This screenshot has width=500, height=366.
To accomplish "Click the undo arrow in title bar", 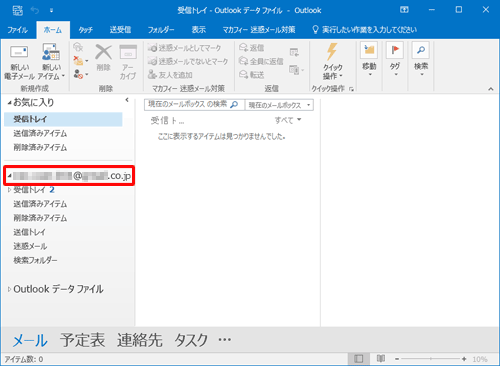I will (35, 10).
